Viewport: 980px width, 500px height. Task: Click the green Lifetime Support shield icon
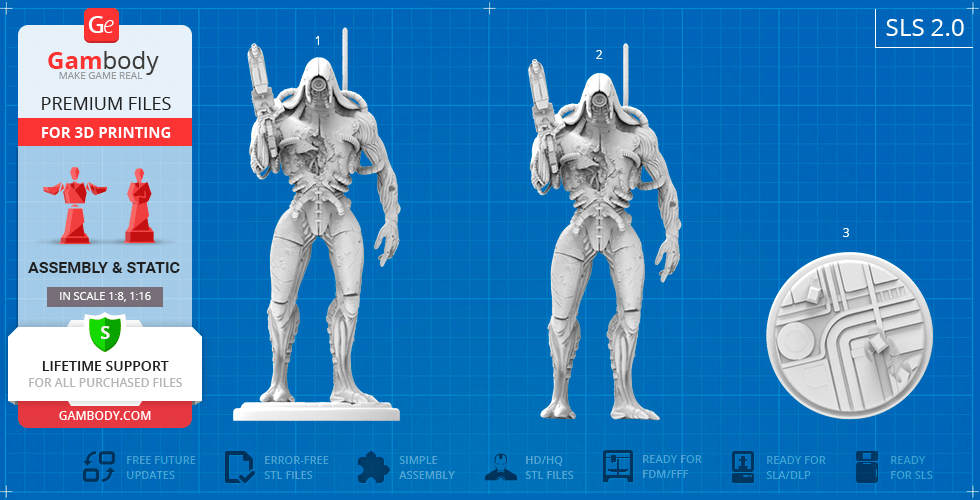tap(104, 331)
